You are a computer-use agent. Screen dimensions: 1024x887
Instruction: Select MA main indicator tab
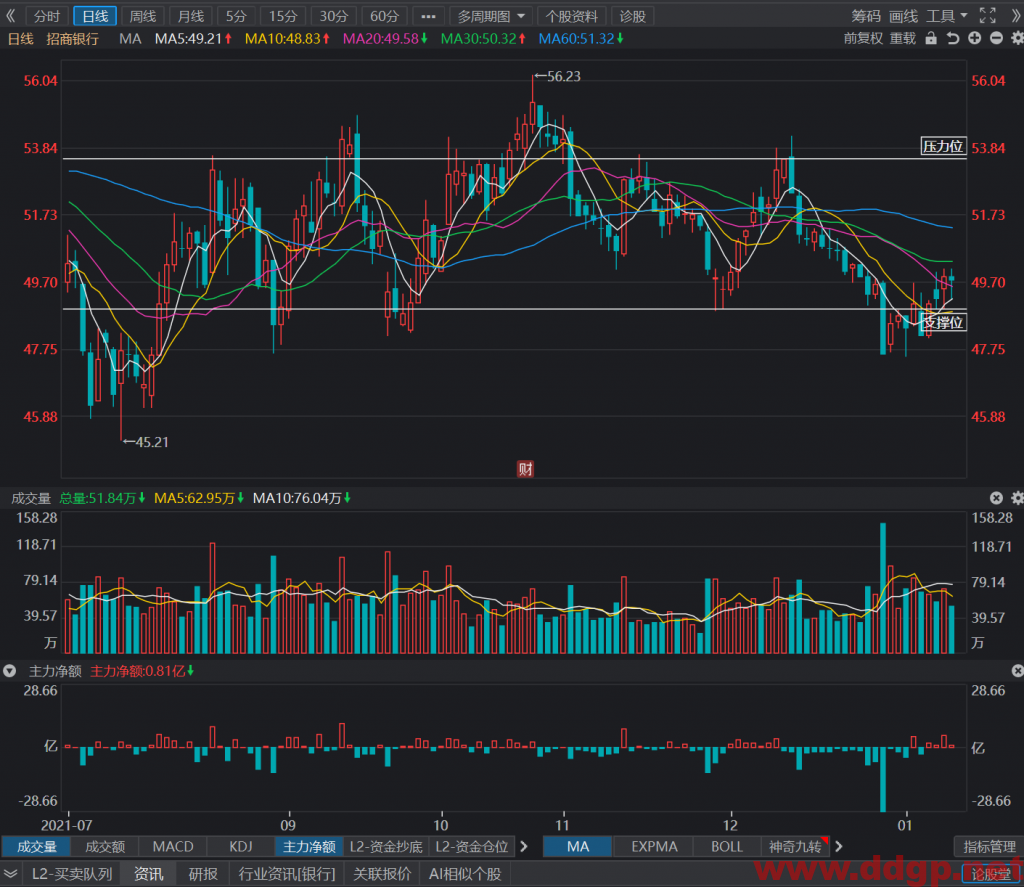pos(578,847)
